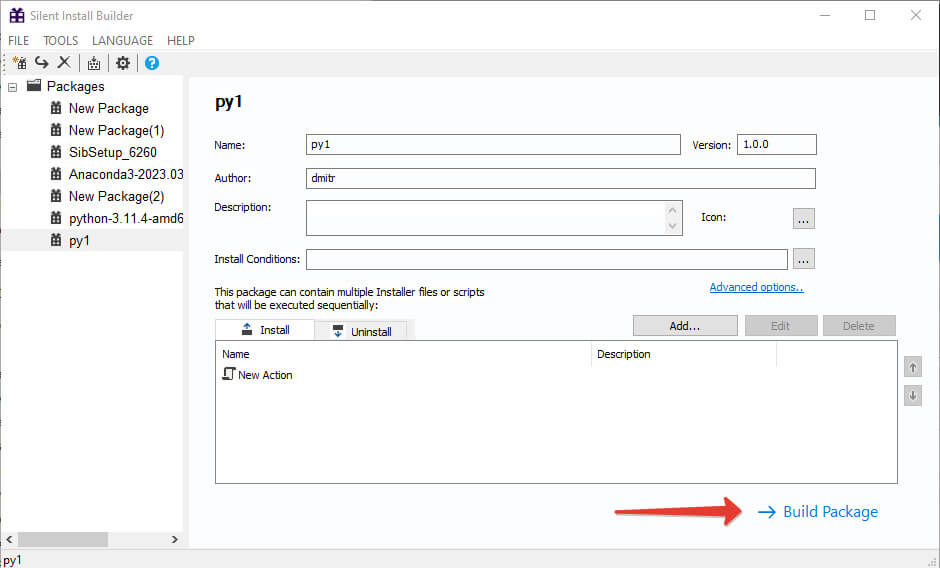Click the New Package toolbar icon
This screenshot has width=940, height=568.
click(x=19, y=63)
